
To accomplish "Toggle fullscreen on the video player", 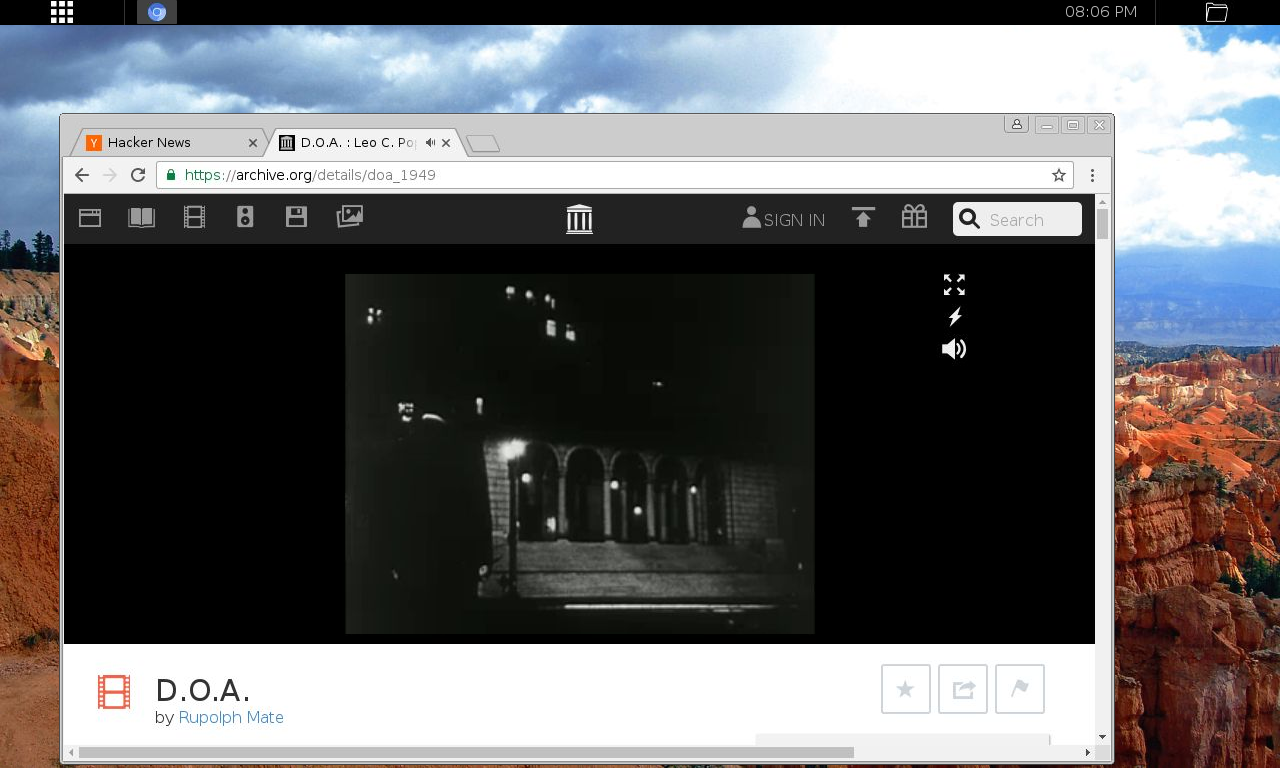I will pyautogui.click(x=953, y=285).
